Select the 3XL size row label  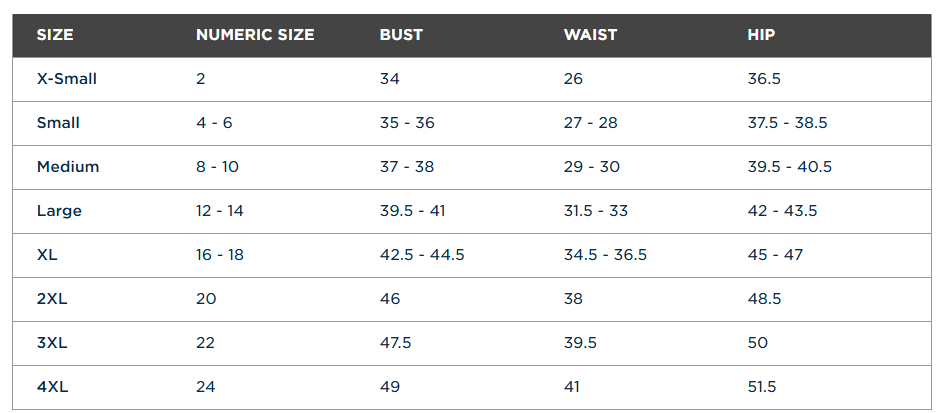click(x=52, y=343)
